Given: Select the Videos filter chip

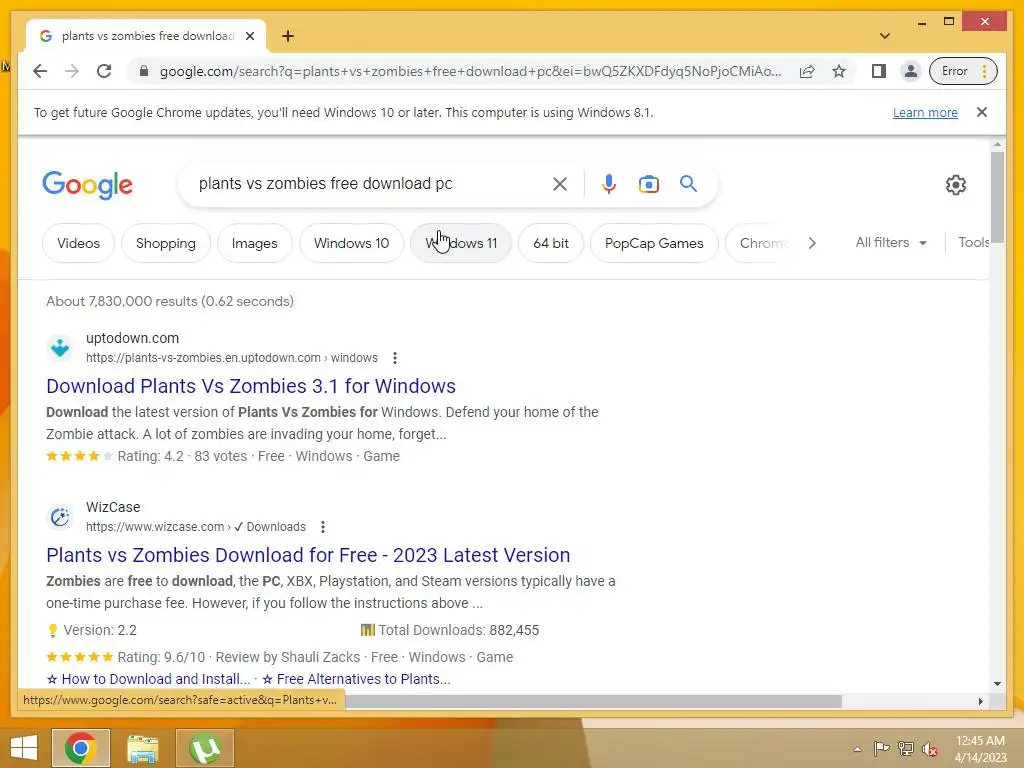Looking at the screenshot, I should click(78, 243).
